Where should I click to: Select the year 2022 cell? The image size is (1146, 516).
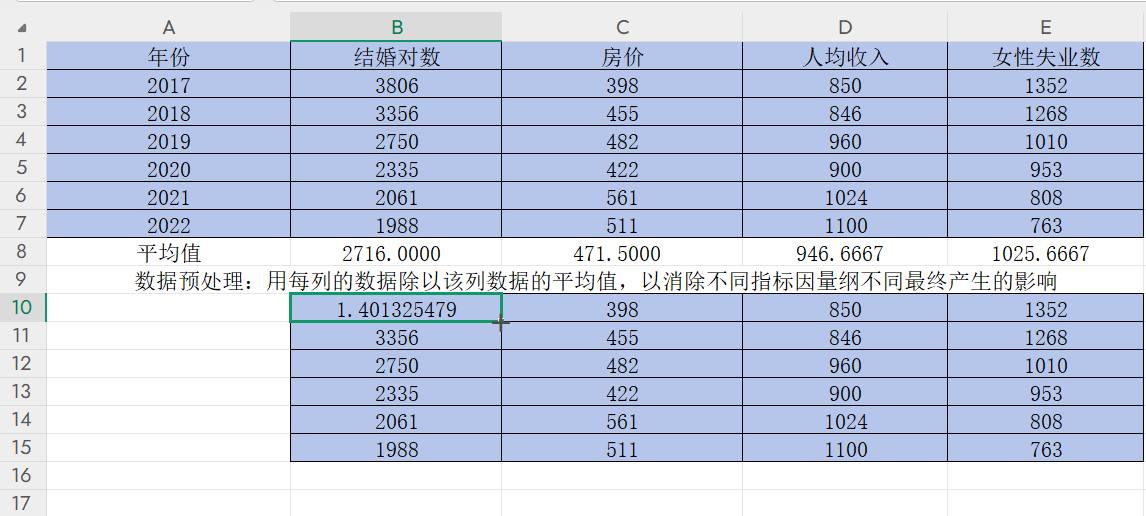[169, 224]
